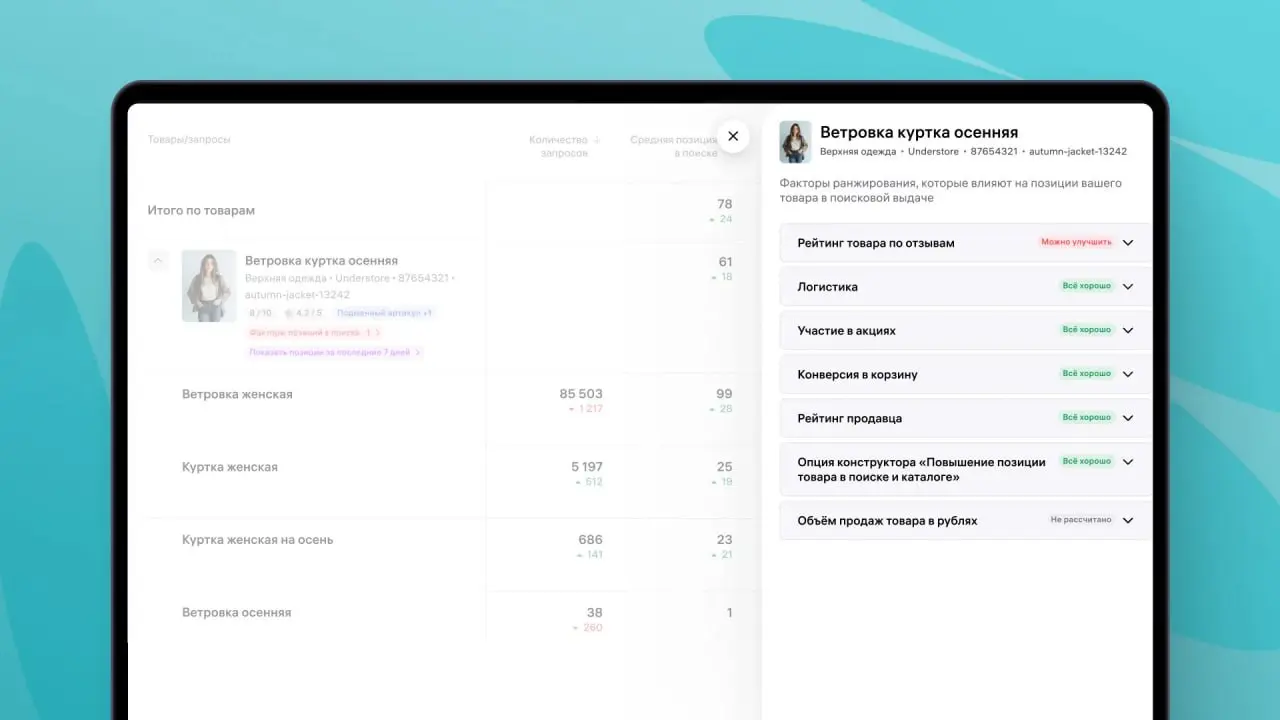Click the 686 request count value
The height and width of the screenshot is (720, 1280).
click(590, 540)
